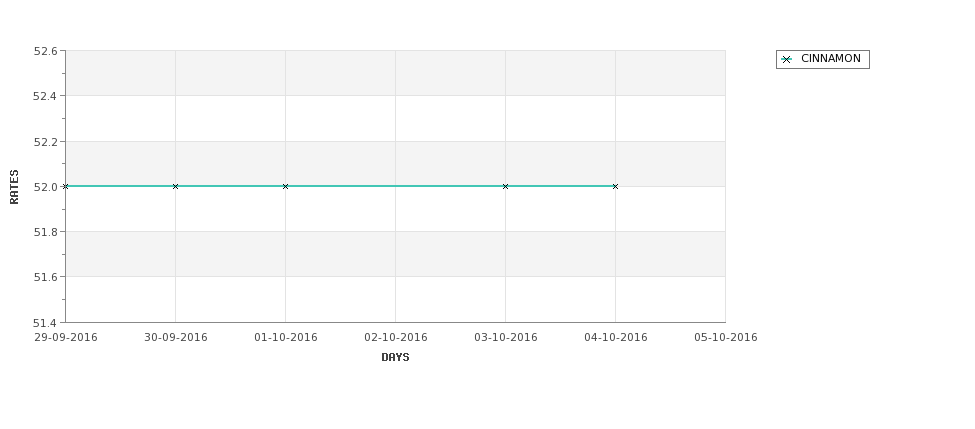Click the DAYS x-axis title
Screen dimensions: 975x429
point(395,358)
